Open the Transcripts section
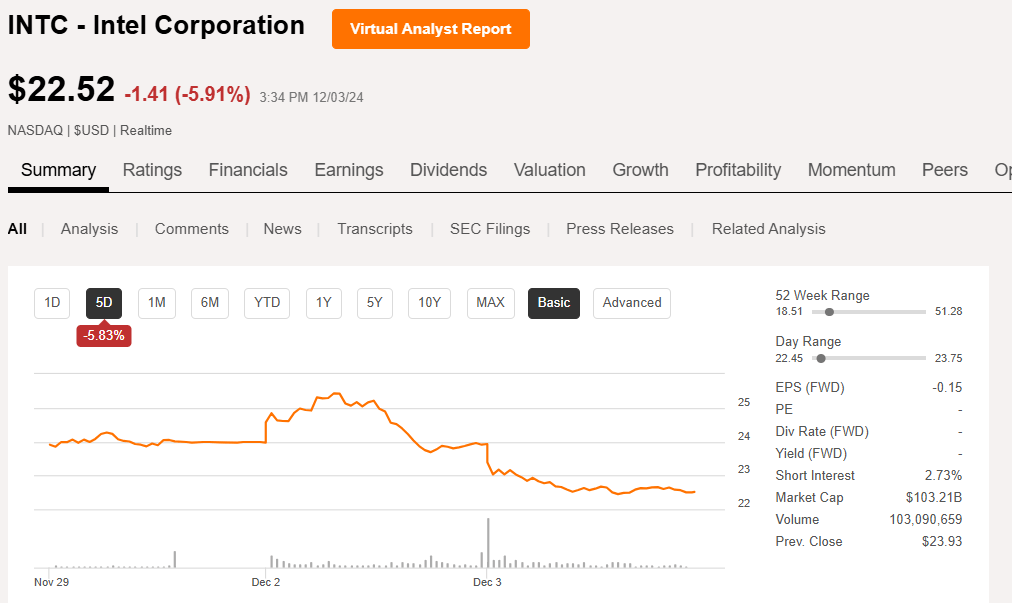This screenshot has width=1012, height=603. click(374, 229)
